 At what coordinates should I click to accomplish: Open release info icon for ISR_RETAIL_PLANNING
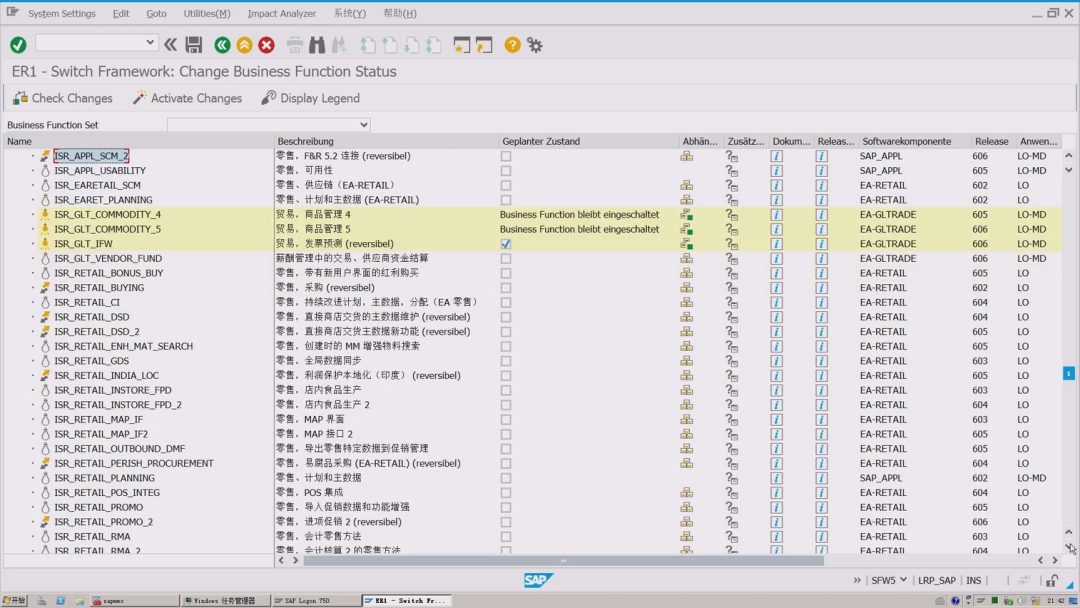point(822,478)
